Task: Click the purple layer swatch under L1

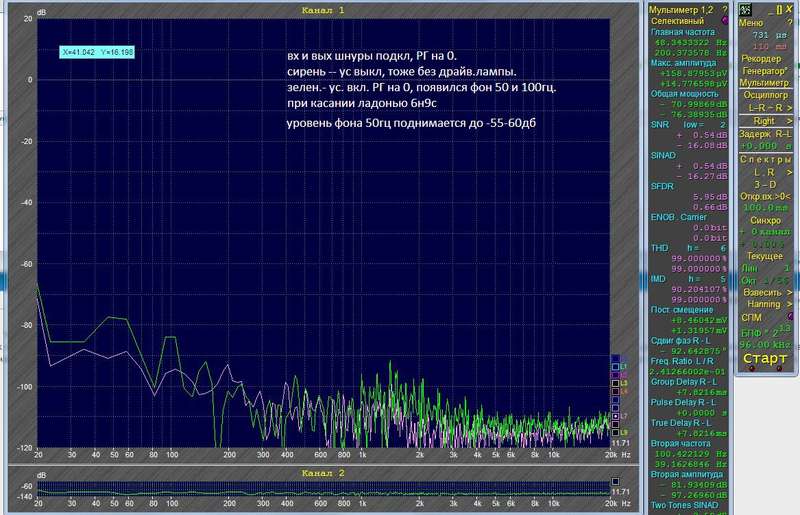Action: click(615, 375)
